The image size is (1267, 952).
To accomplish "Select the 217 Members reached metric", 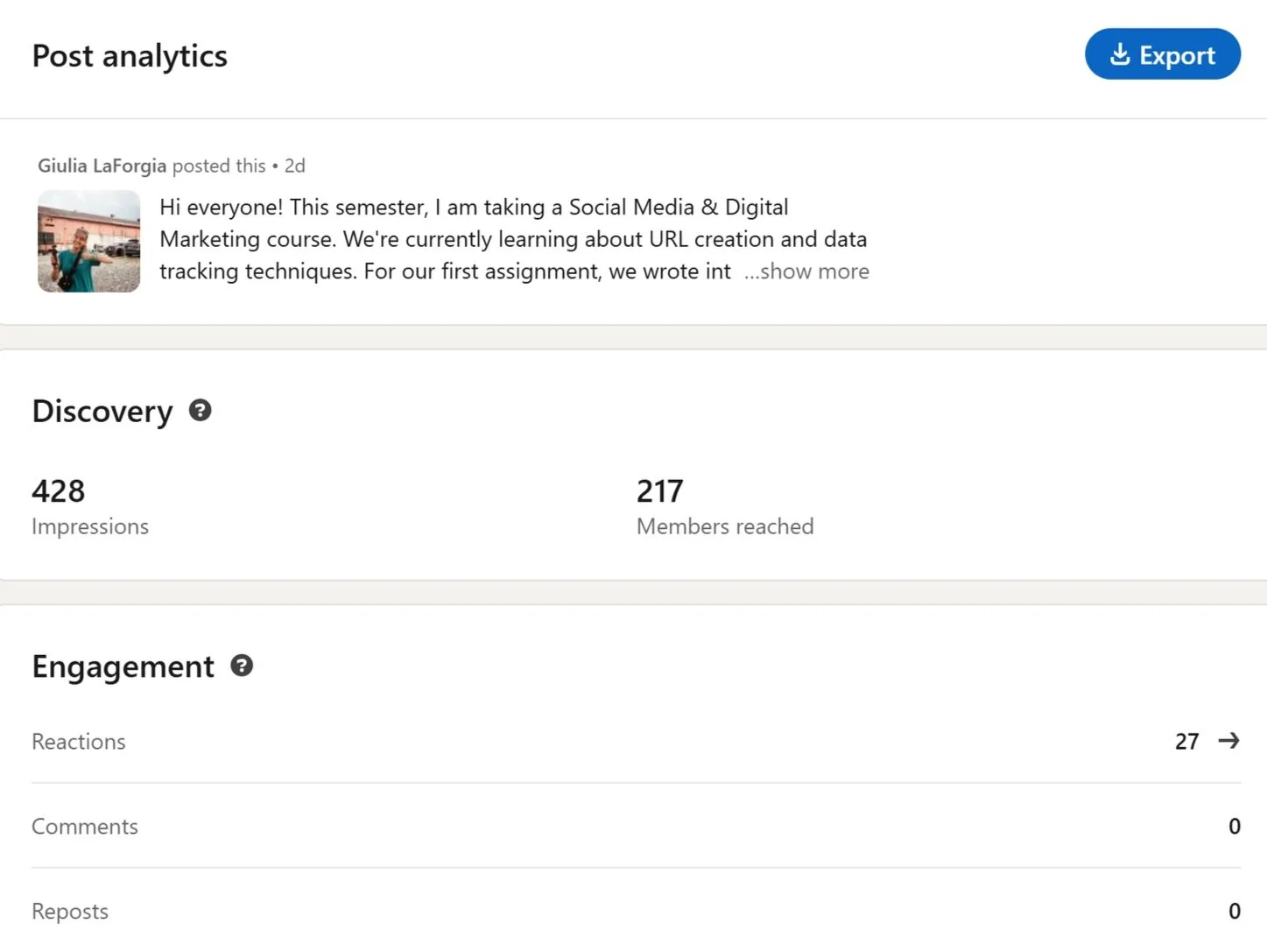I will pyautogui.click(x=659, y=491).
